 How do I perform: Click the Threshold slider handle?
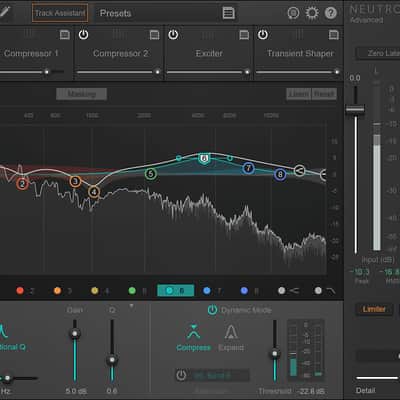click(x=275, y=354)
